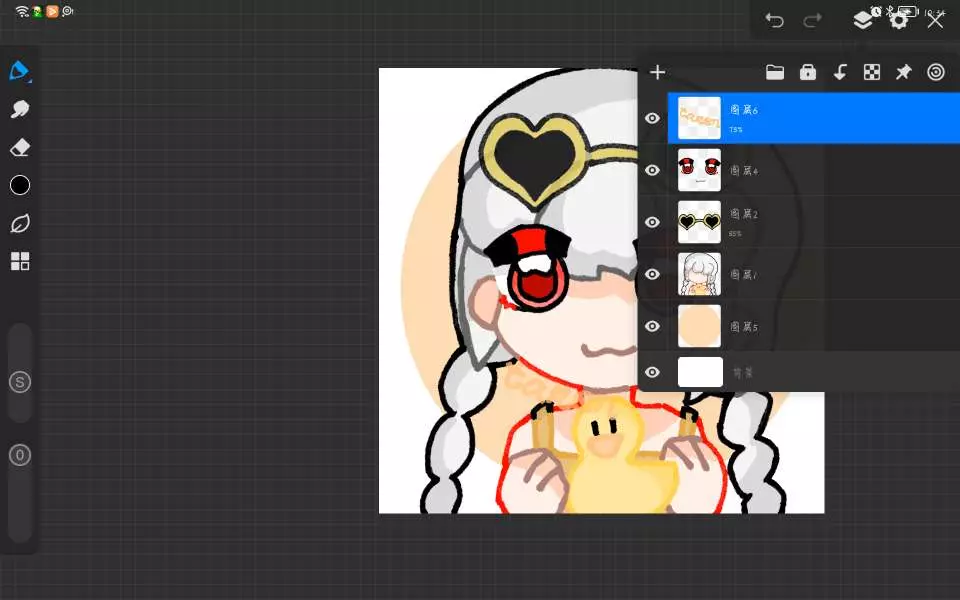Lock the layer with padlock icon
This screenshot has width=960, height=600.
tap(808, 72)
